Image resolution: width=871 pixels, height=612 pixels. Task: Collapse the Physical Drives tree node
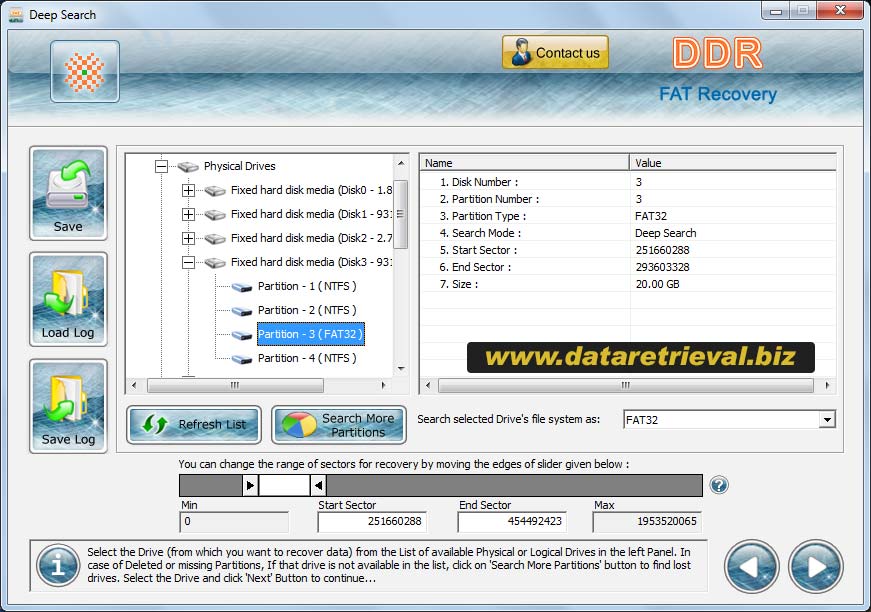click(161, 166)
